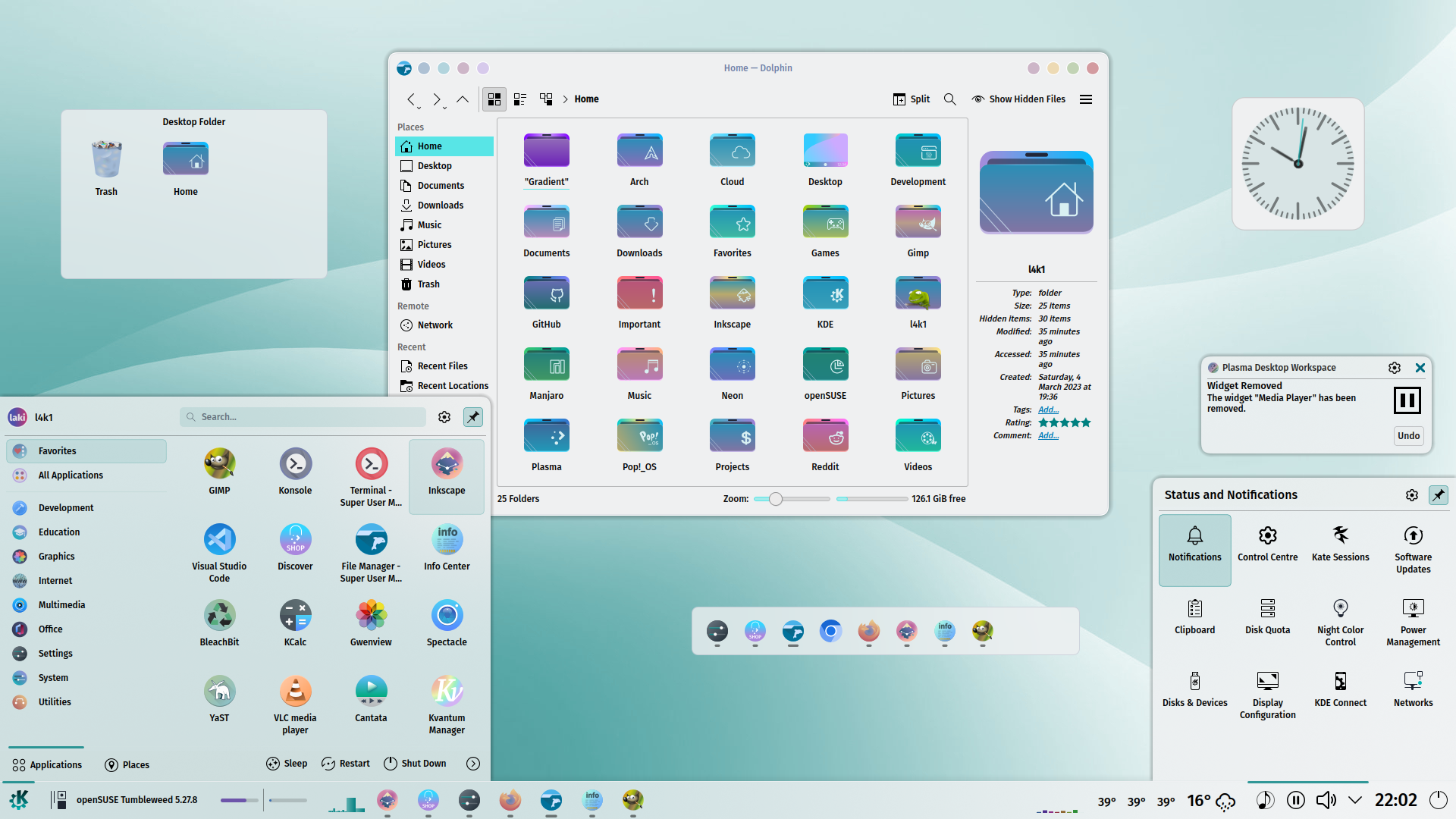This screenshot has width=1456, height=819.
Task: Open Cantata music player
Action: point(371,698)
